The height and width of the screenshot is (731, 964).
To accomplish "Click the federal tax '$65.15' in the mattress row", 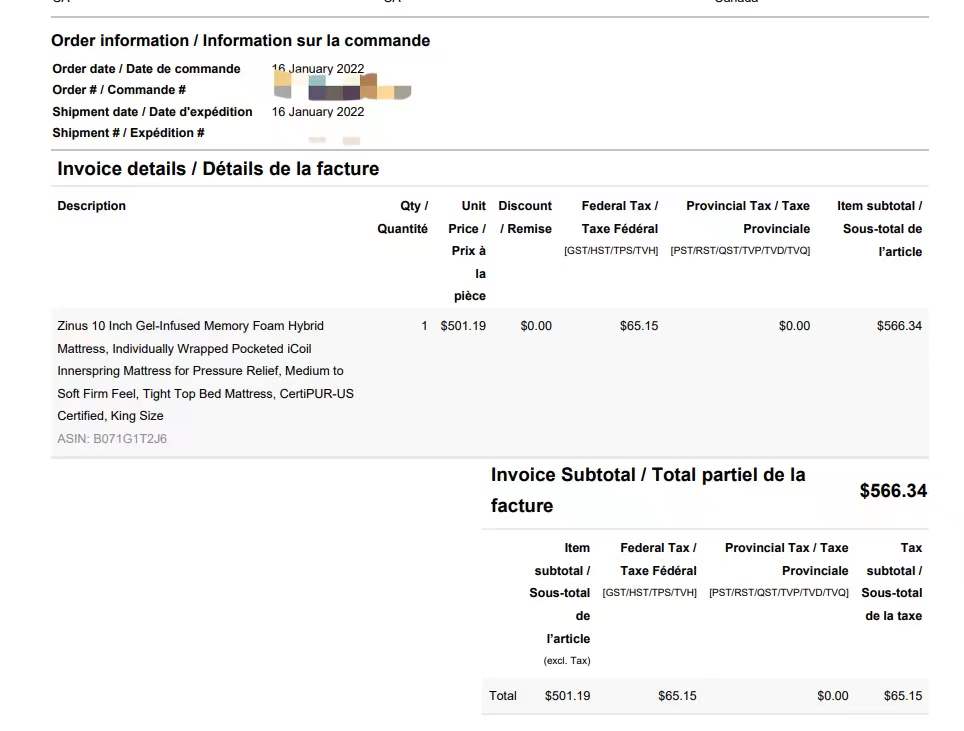I will pos(639,326).
